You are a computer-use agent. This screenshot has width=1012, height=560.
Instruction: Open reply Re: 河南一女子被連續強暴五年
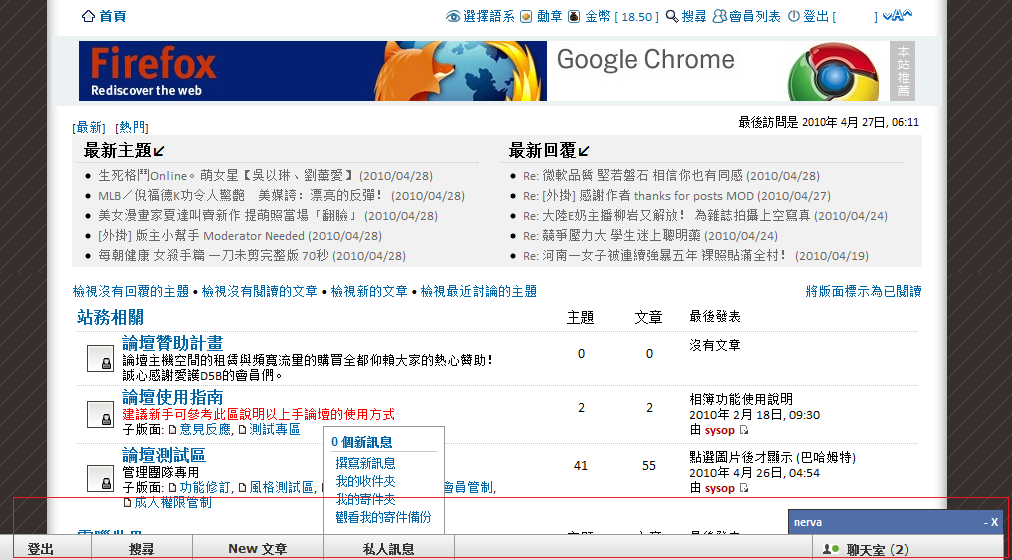[x=696, y=255]
